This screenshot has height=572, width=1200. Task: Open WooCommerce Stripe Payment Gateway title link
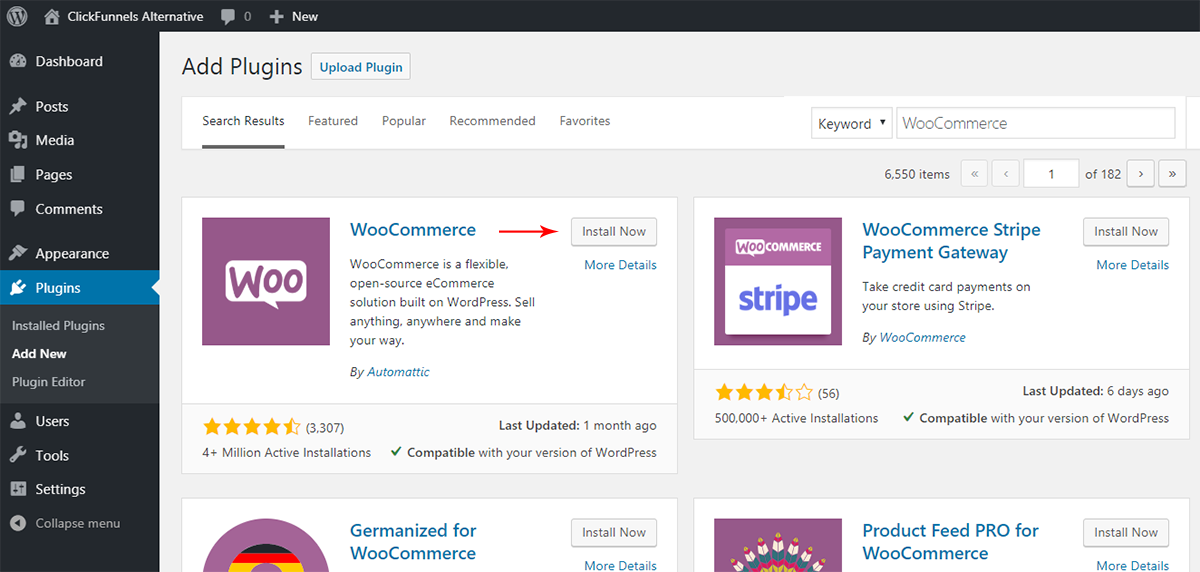[951, 241]
